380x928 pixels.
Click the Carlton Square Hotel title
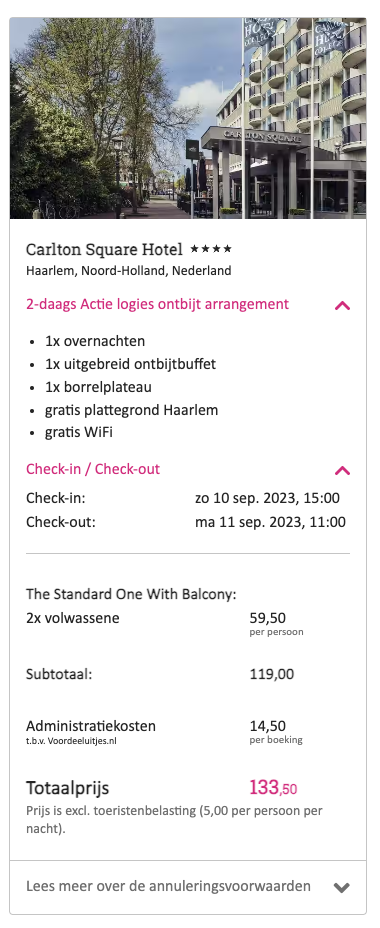(104, 249)
